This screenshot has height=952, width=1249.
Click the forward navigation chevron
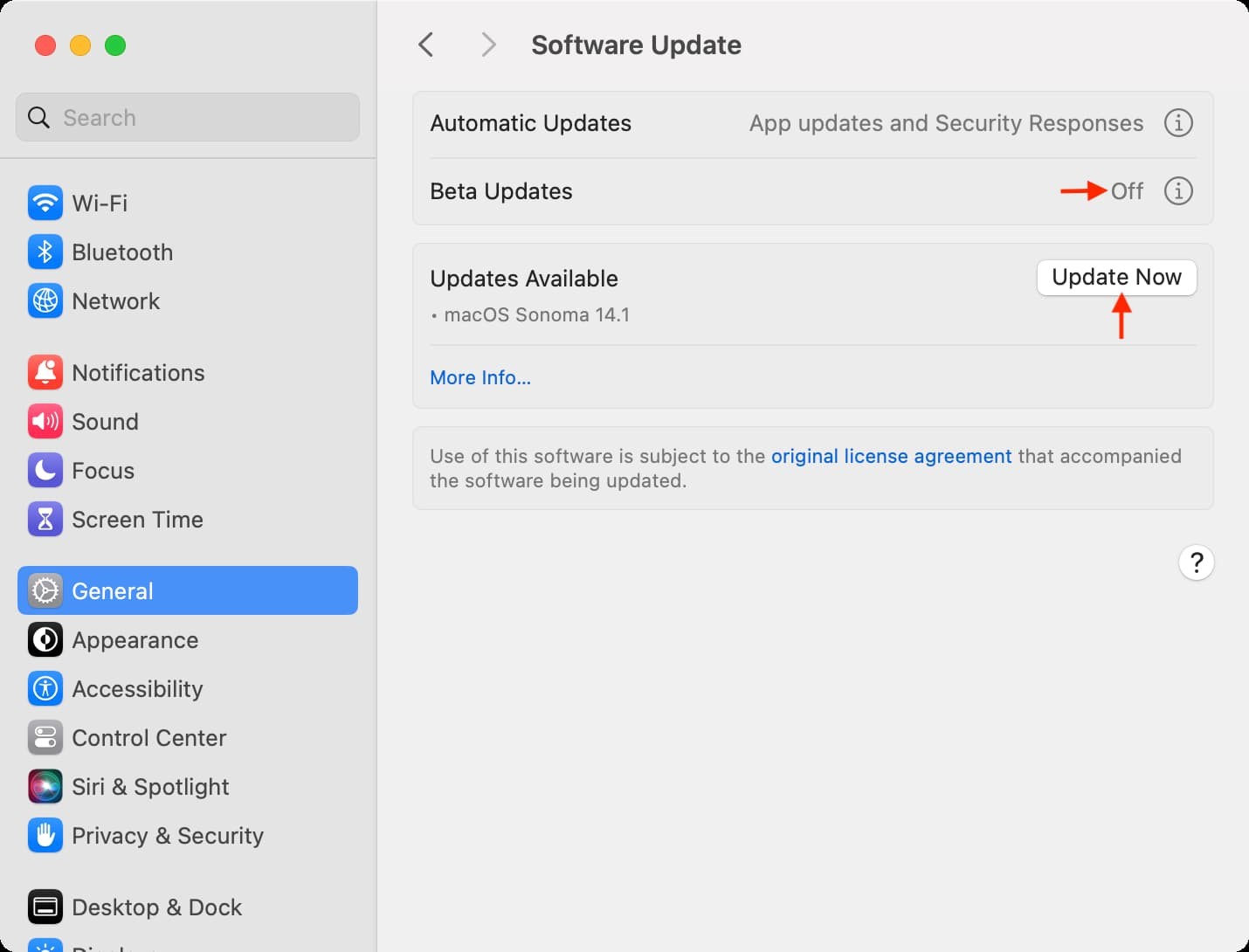click(488, 45)
